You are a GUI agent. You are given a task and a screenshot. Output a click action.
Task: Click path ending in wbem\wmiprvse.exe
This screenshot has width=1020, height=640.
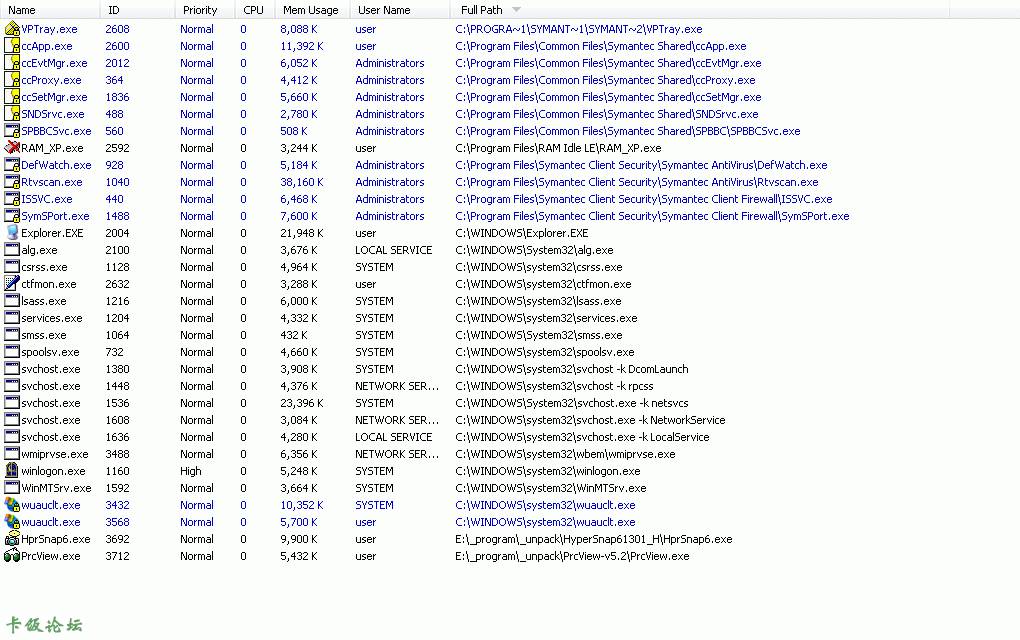coord(565,454)
